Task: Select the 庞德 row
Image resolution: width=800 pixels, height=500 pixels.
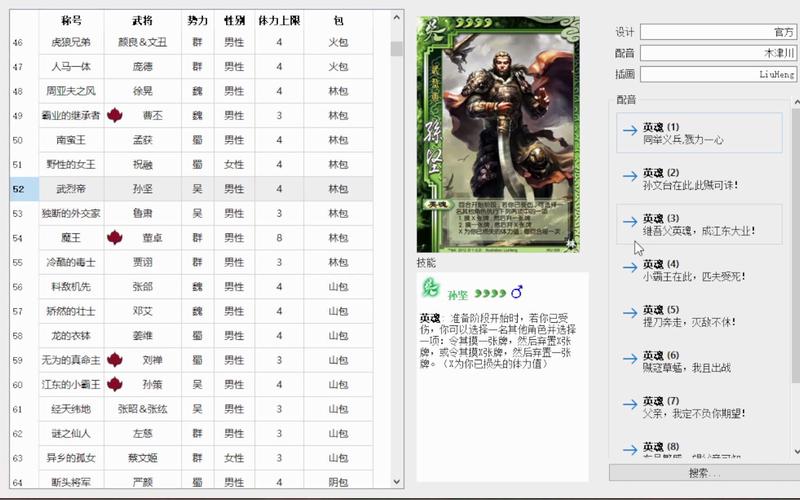Action: 191,66
